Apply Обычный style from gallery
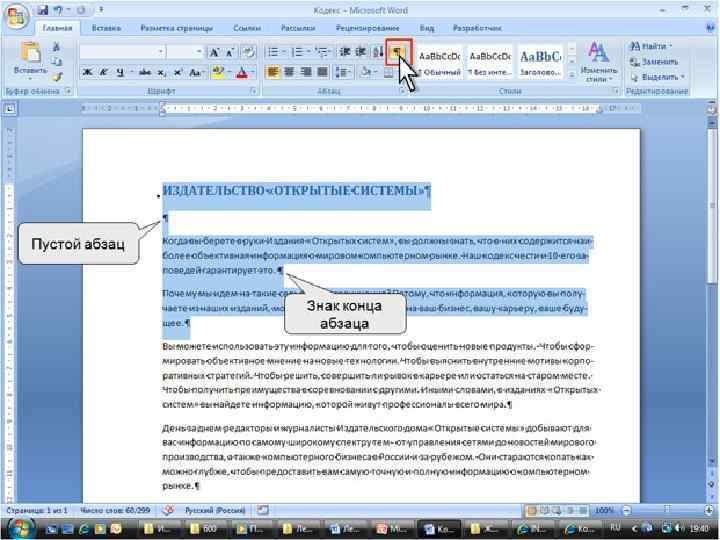720x540 pixels. click(x=439, y=62)
